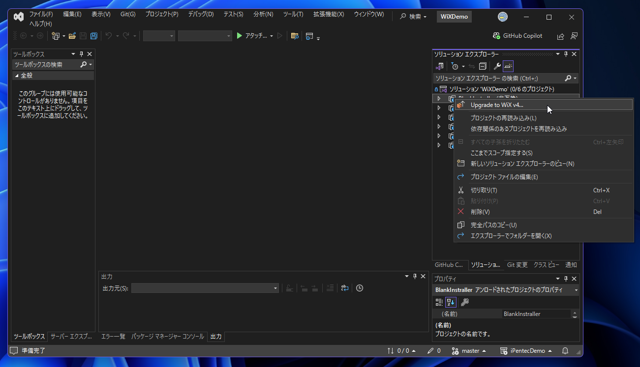Open the 拡張機能(X) menu
The width and height of the screenshot is (640, 367).
click(x=329, y=14)
